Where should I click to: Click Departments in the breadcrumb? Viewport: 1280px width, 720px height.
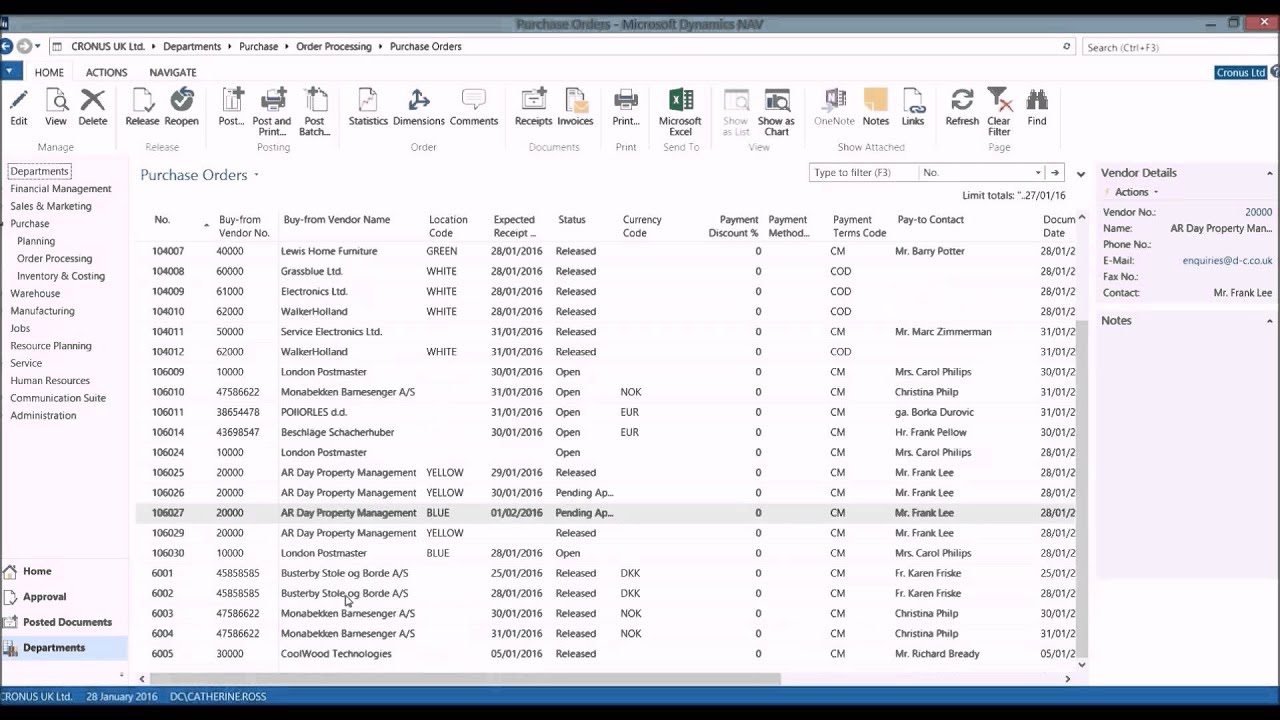pos(192,46)
